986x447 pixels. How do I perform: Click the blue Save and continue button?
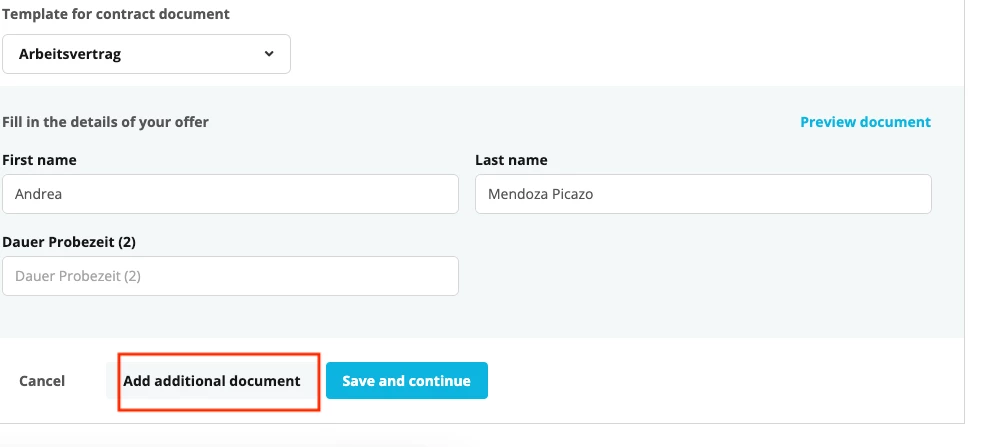point(407,380)
